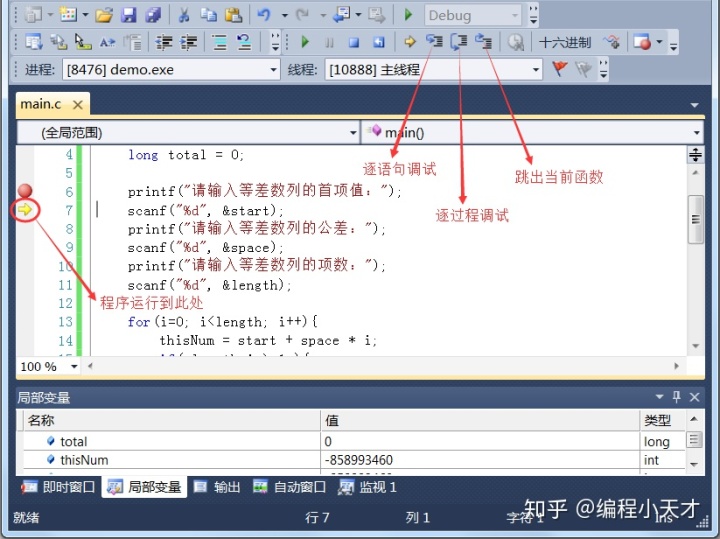The image size is (720, 539).
Task: Expand the undo history dropdown arrow
Action: (285, 16)
